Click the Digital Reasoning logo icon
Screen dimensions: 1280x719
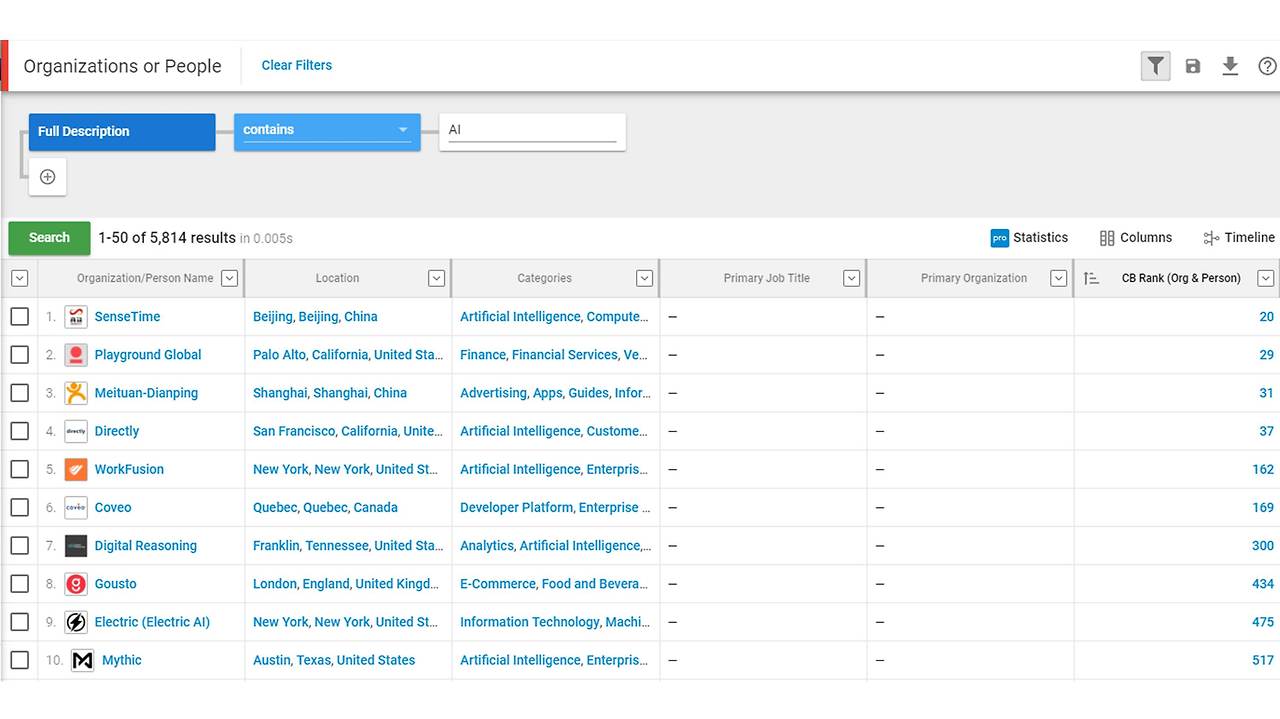point(76,546)
